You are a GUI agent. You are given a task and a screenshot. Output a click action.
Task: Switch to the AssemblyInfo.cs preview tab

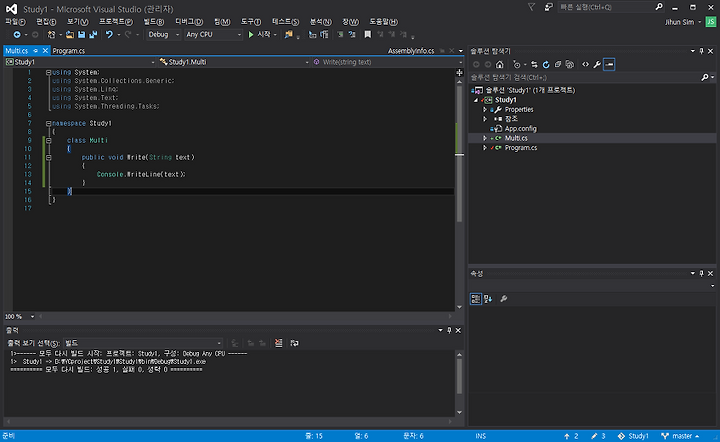point(411,50)
